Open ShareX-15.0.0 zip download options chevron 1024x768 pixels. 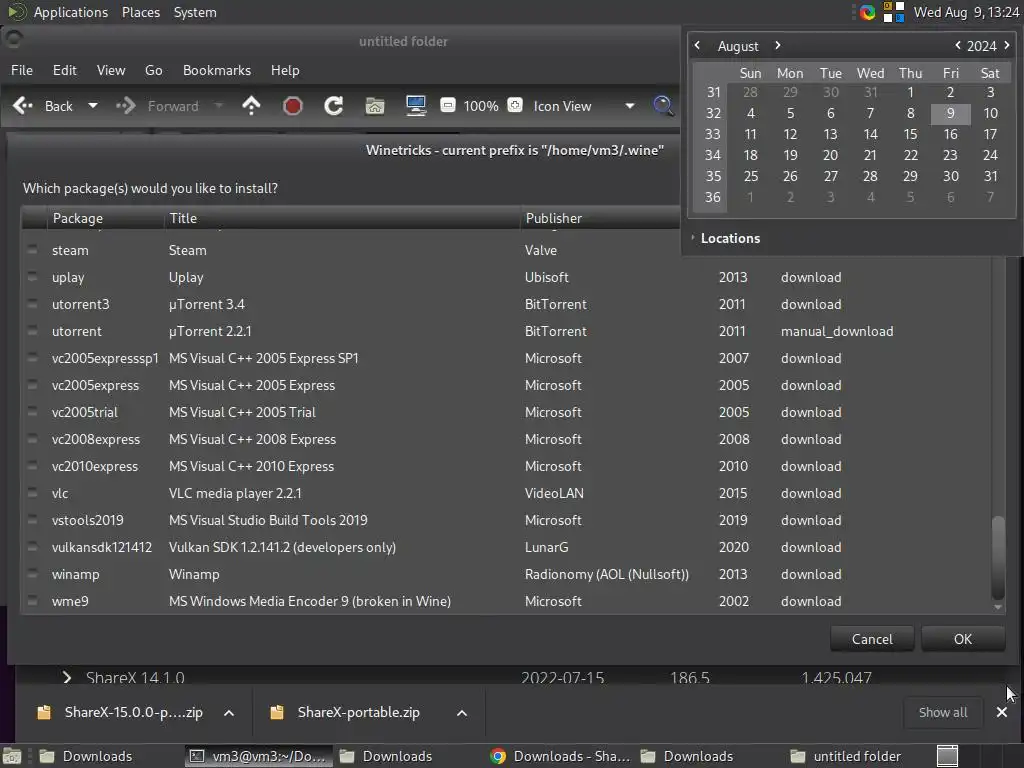click(229, 712)
